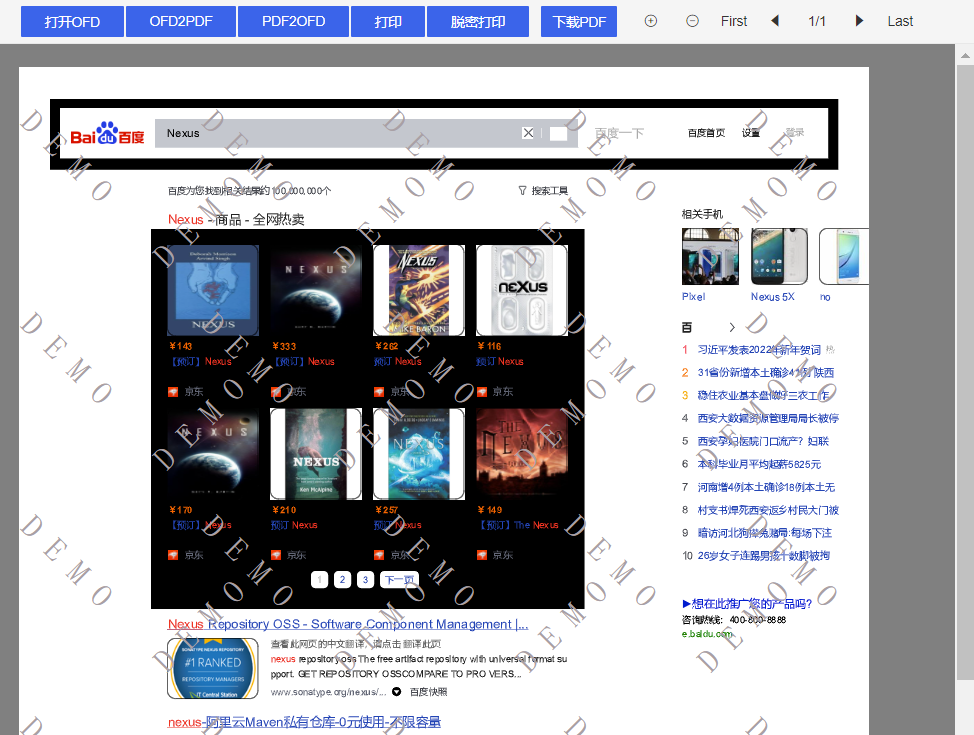
Task: Select product page 1
Action: [x=319, y=580]
